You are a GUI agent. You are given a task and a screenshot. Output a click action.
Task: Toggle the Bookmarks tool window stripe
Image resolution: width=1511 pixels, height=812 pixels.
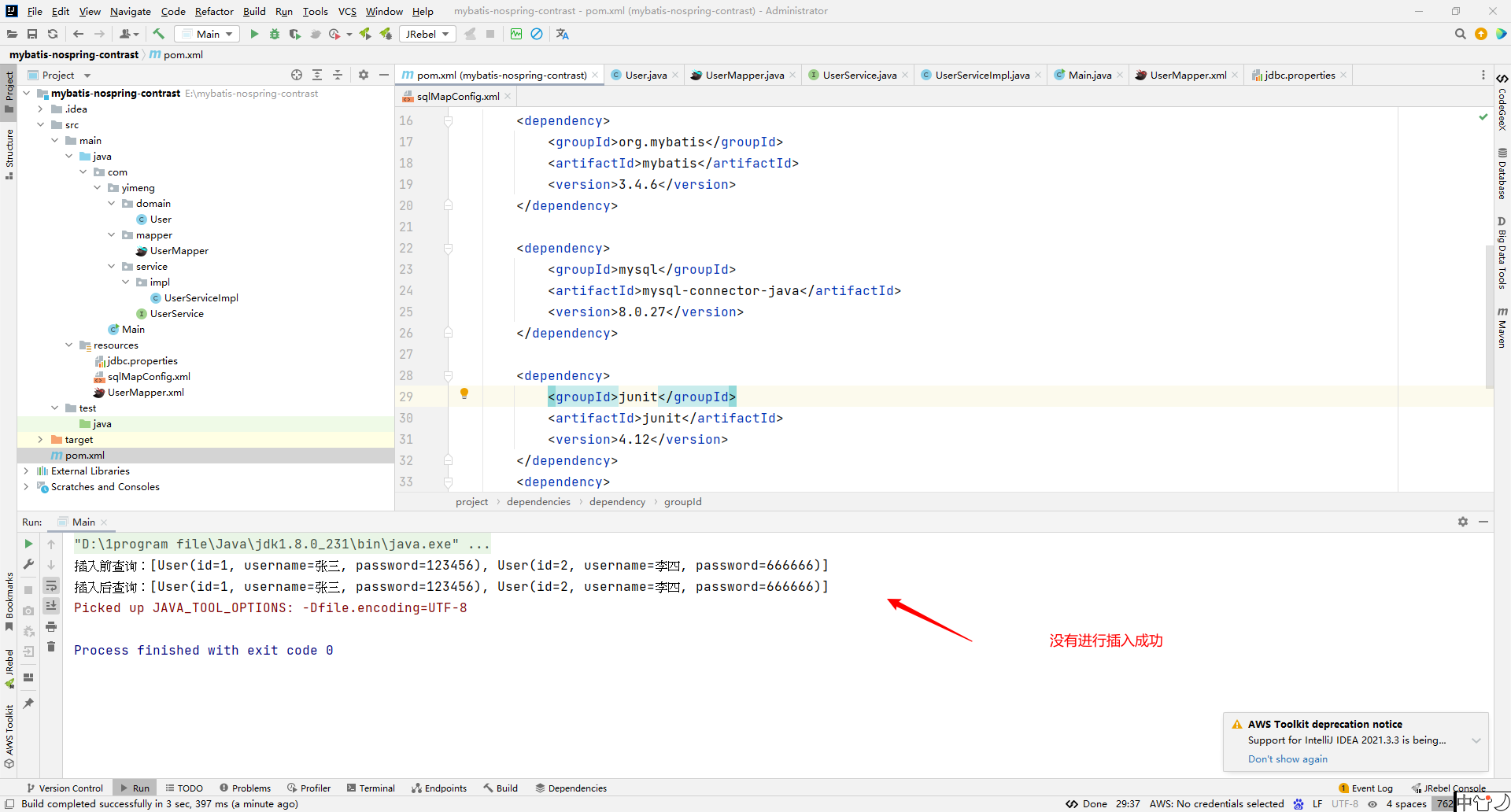[x=9, y=601]
